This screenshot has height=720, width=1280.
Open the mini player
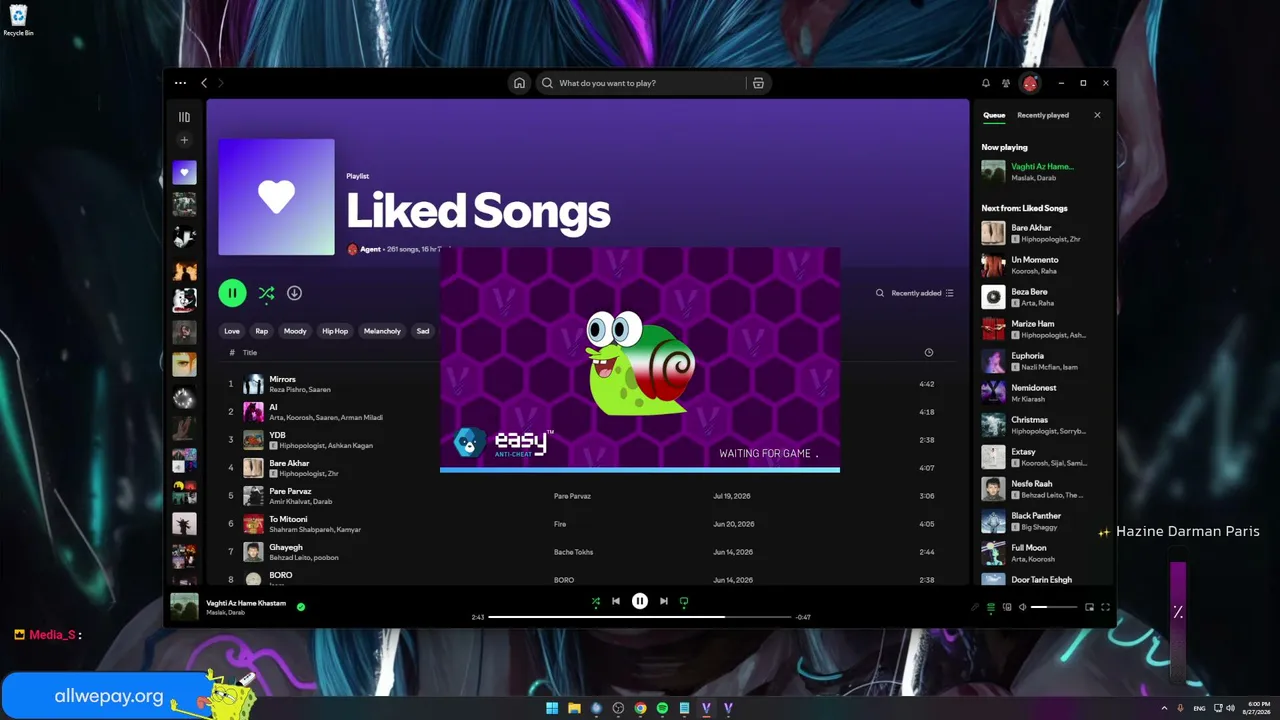coord(1089,607)
